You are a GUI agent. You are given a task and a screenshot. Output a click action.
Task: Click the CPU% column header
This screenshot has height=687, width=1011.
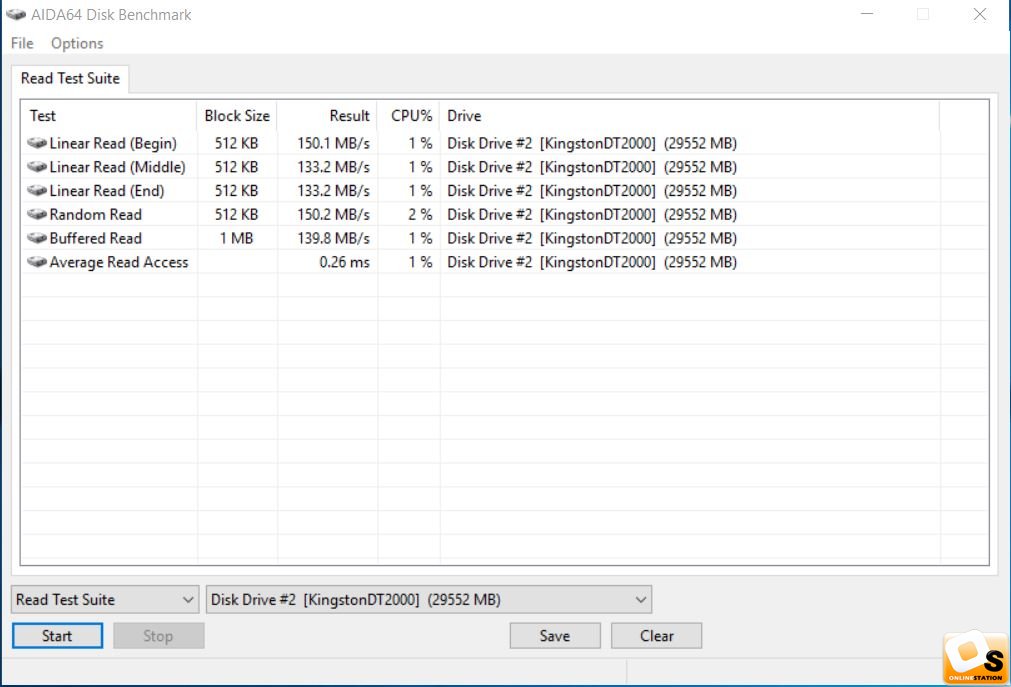pos(409,116)
